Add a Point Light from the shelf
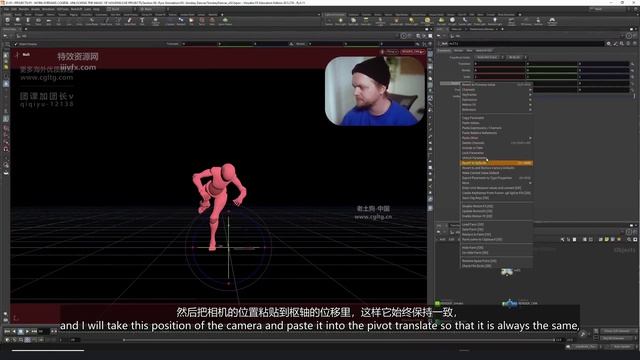Image resolution: width=640 pixels, height=360 pixels. tap(340, 21)
